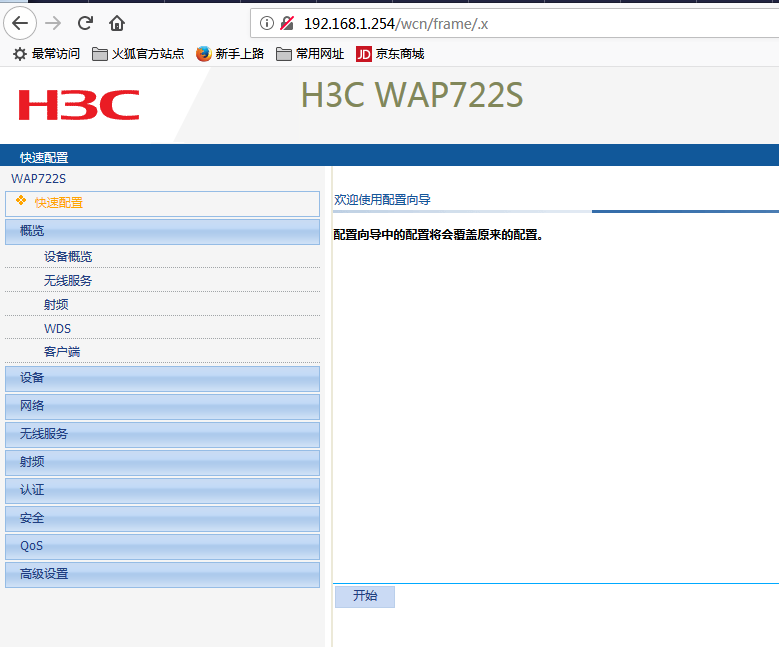Select 快速配置 in the sidebar menu
Image resolution: width=779 pixels, height=647 pixels.
click(162, 203)
